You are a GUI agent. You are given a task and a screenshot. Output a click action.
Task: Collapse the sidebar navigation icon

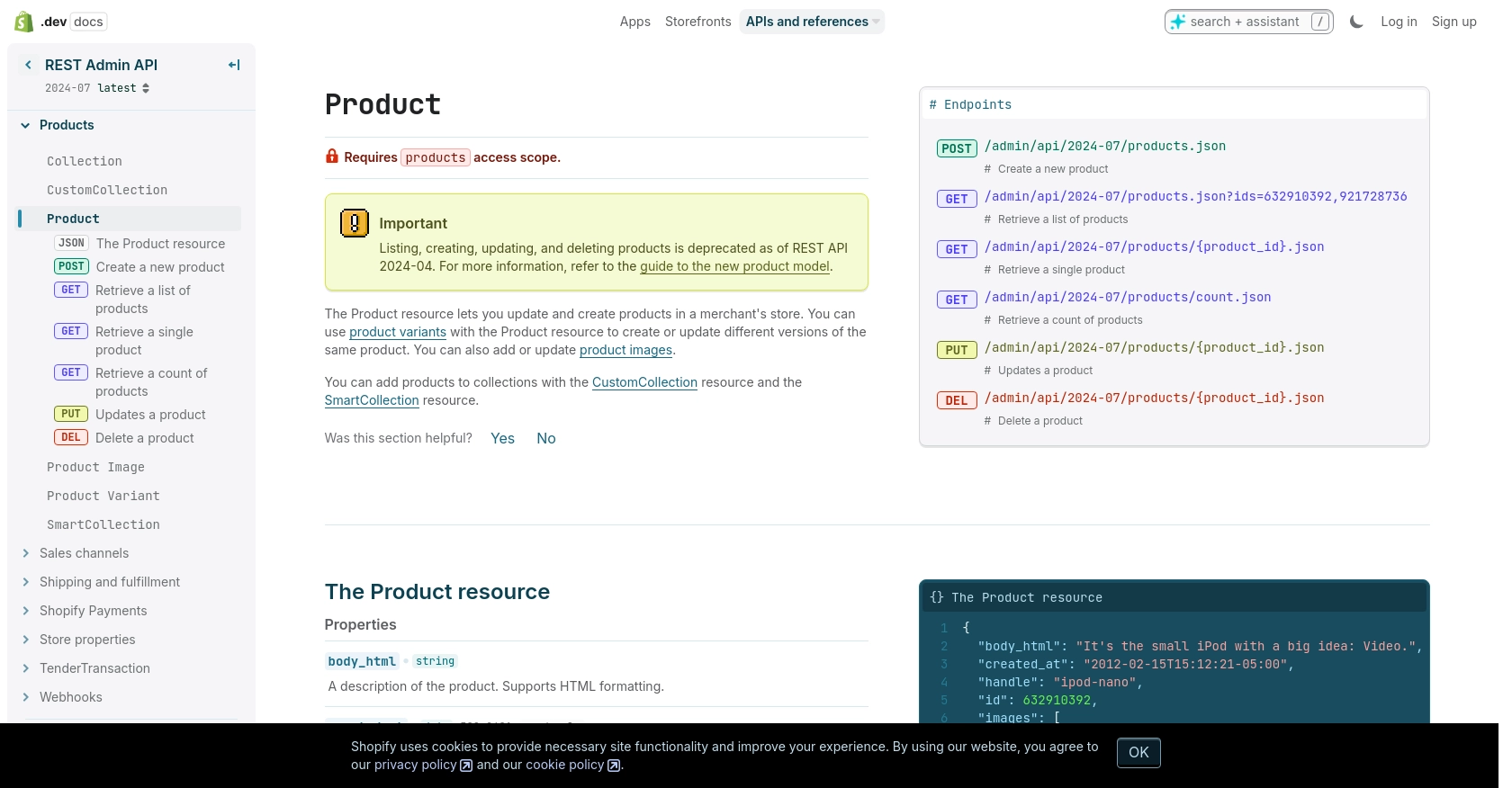(234, 65)
